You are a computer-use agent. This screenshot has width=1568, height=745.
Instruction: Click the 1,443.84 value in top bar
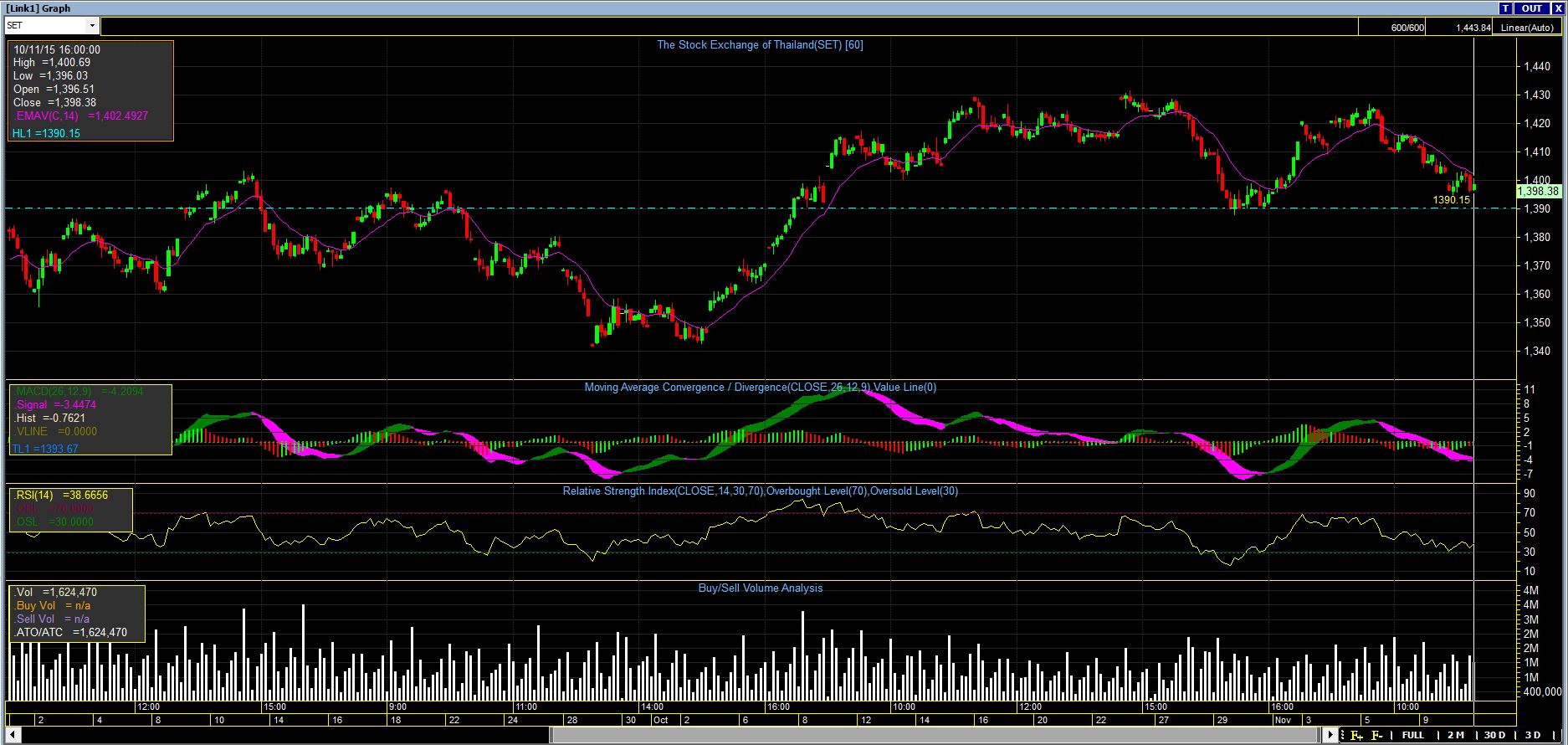1473,28
